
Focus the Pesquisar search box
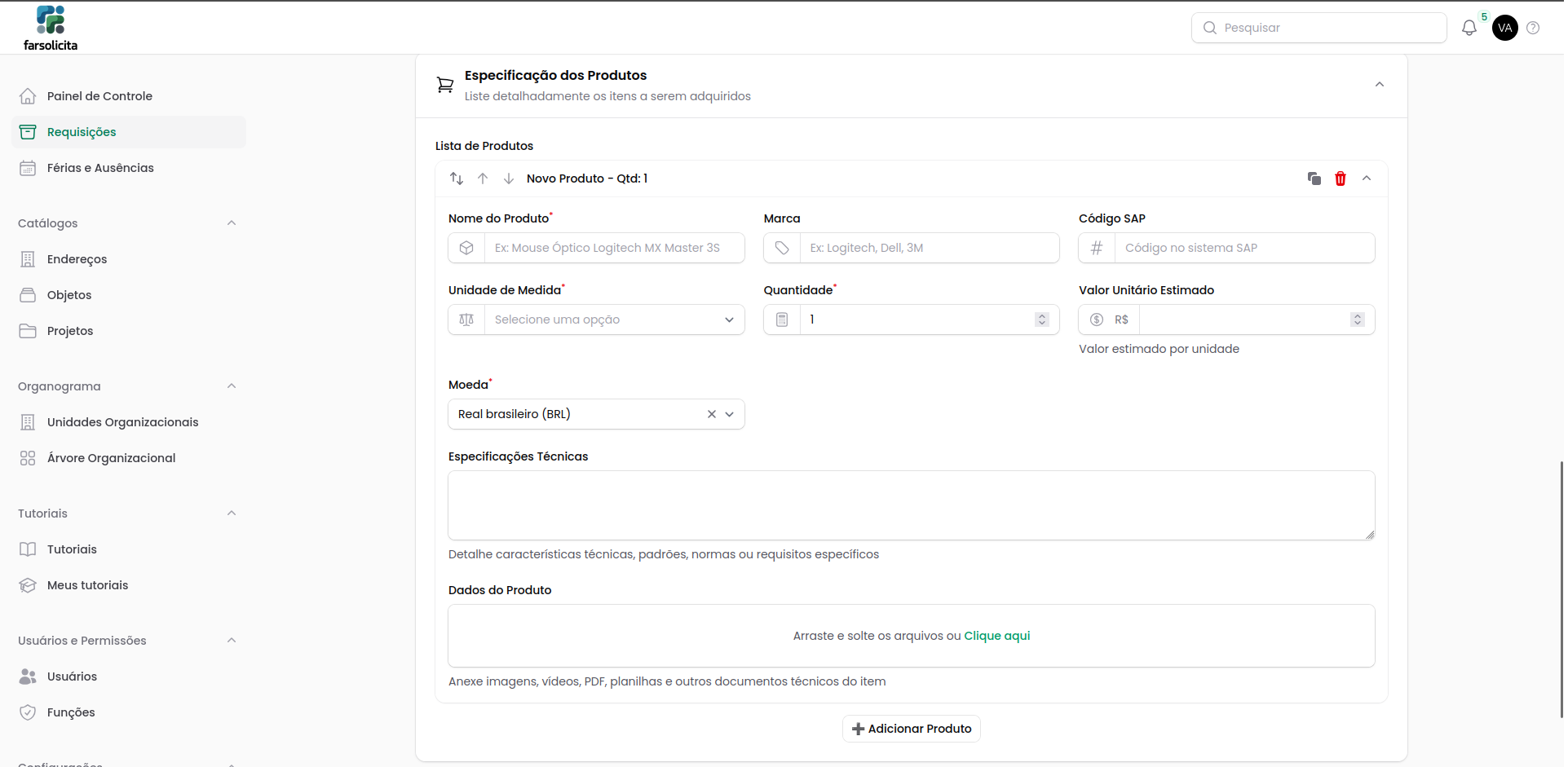(1318, 28)
